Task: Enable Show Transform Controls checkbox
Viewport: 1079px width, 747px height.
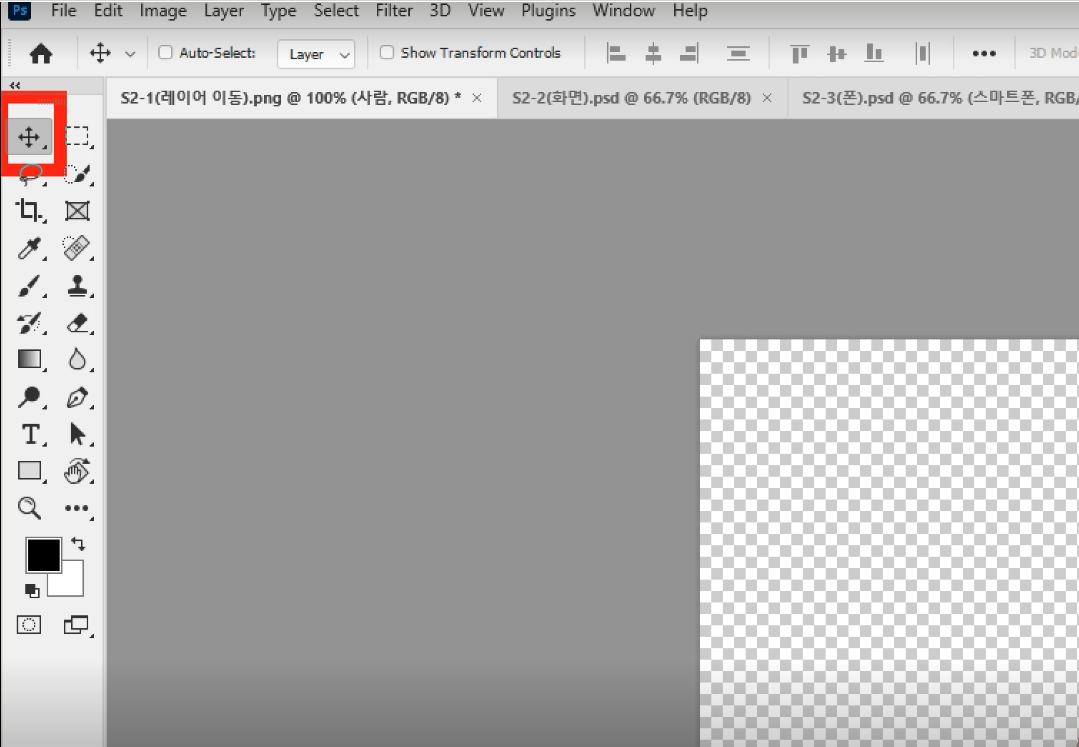Action: pos(387,52)
